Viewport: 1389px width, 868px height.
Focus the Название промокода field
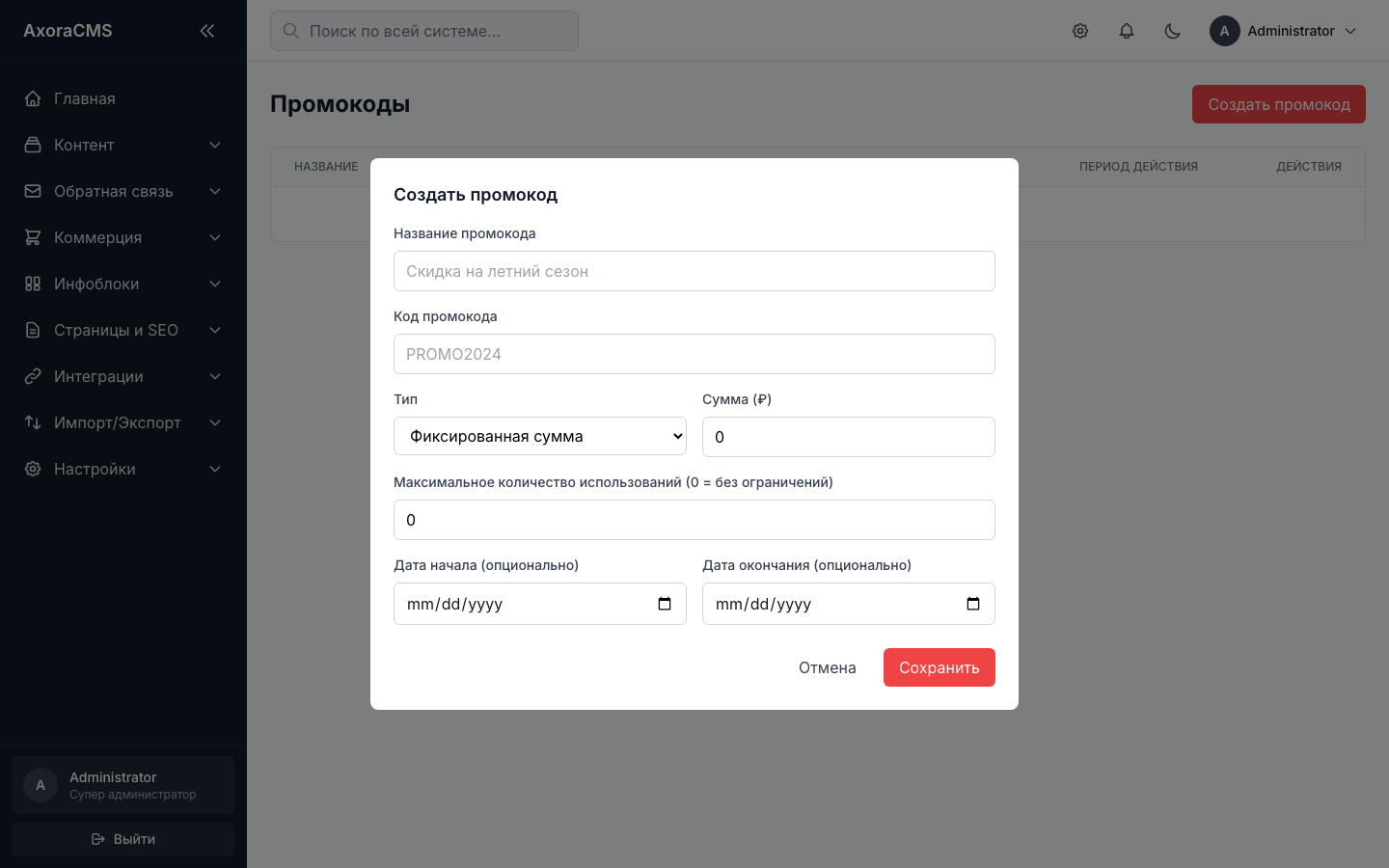[694, 271]
